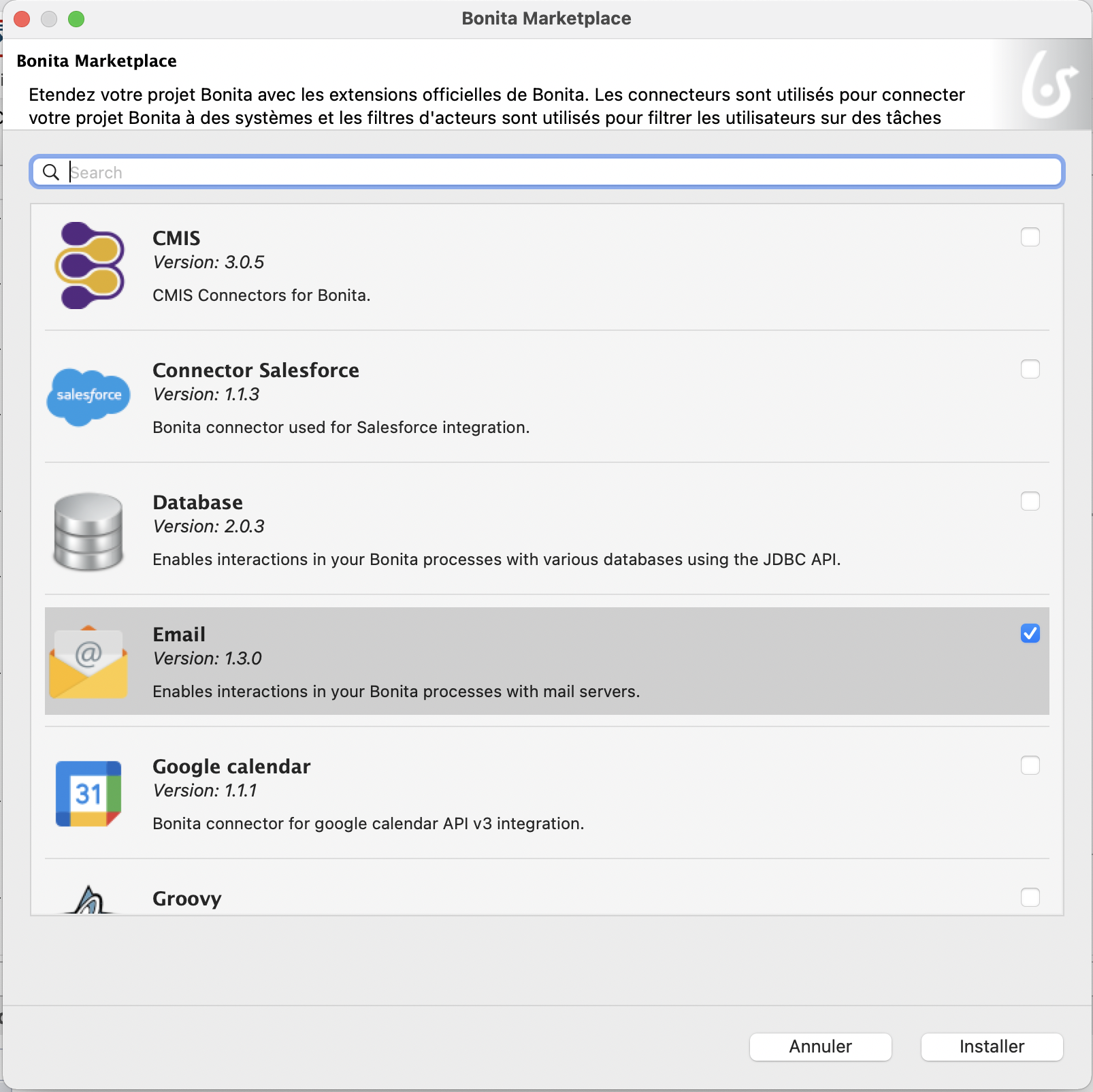Click the Database cylinder icon

tap(88, 531)
